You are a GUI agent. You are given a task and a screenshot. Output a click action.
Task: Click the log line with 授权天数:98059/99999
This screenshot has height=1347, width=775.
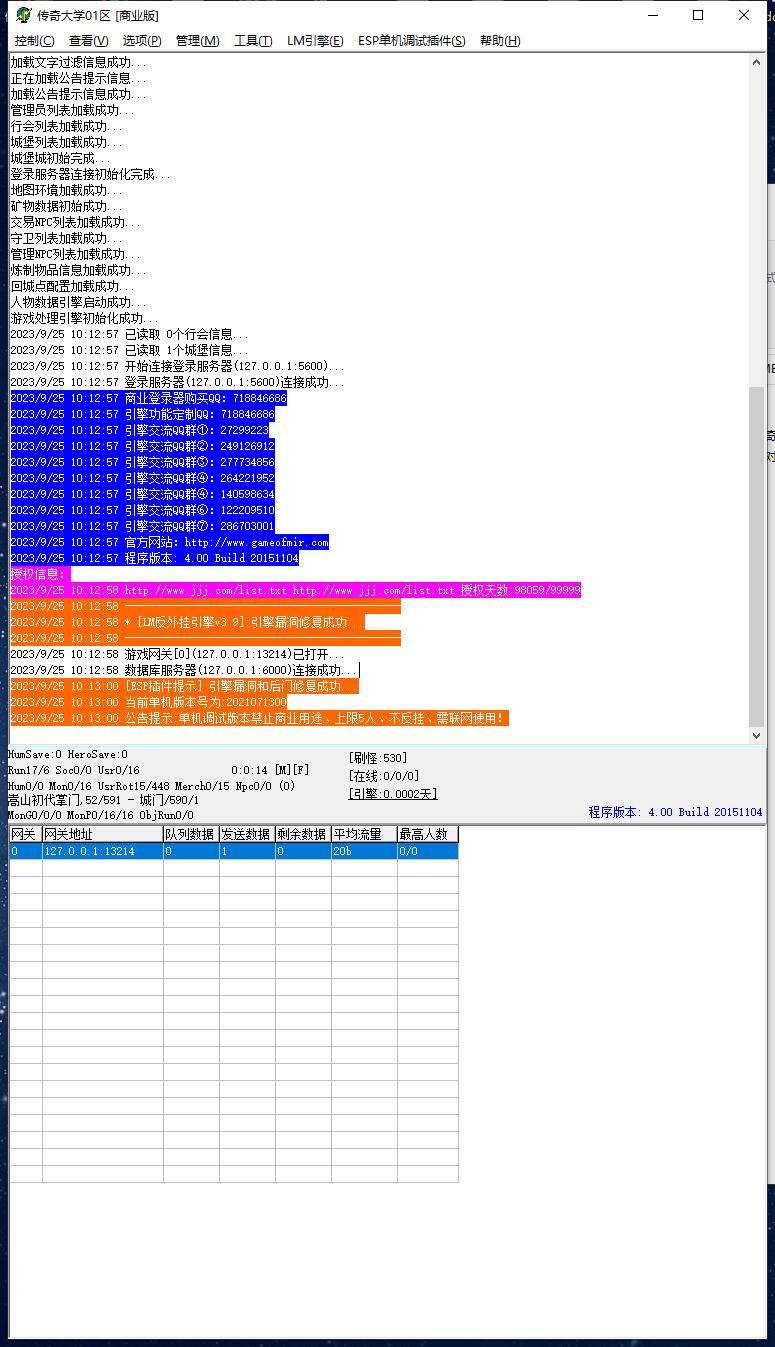pyautogui.click(x=295, y=590)
